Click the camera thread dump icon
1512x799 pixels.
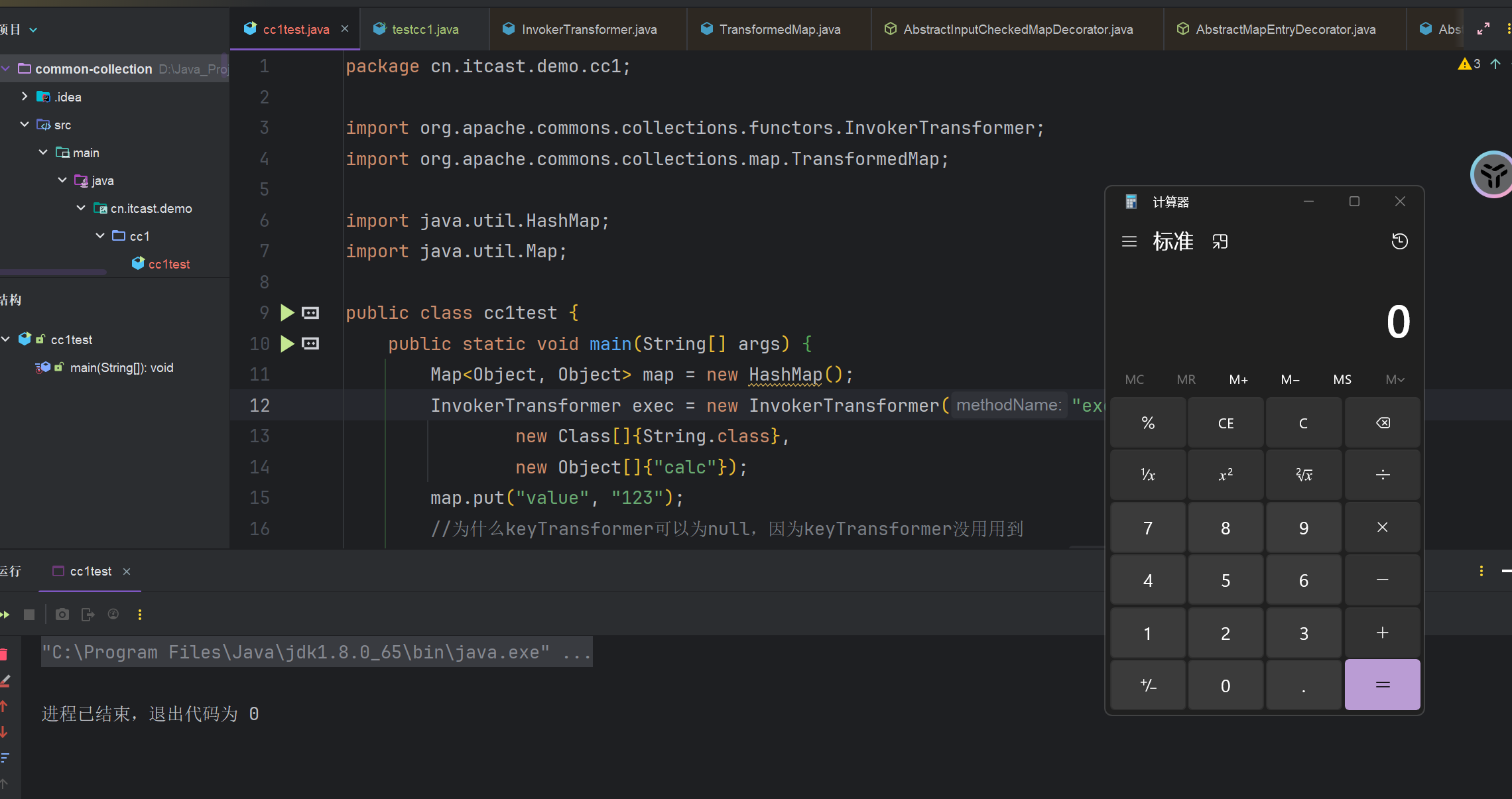click(62, 615)
